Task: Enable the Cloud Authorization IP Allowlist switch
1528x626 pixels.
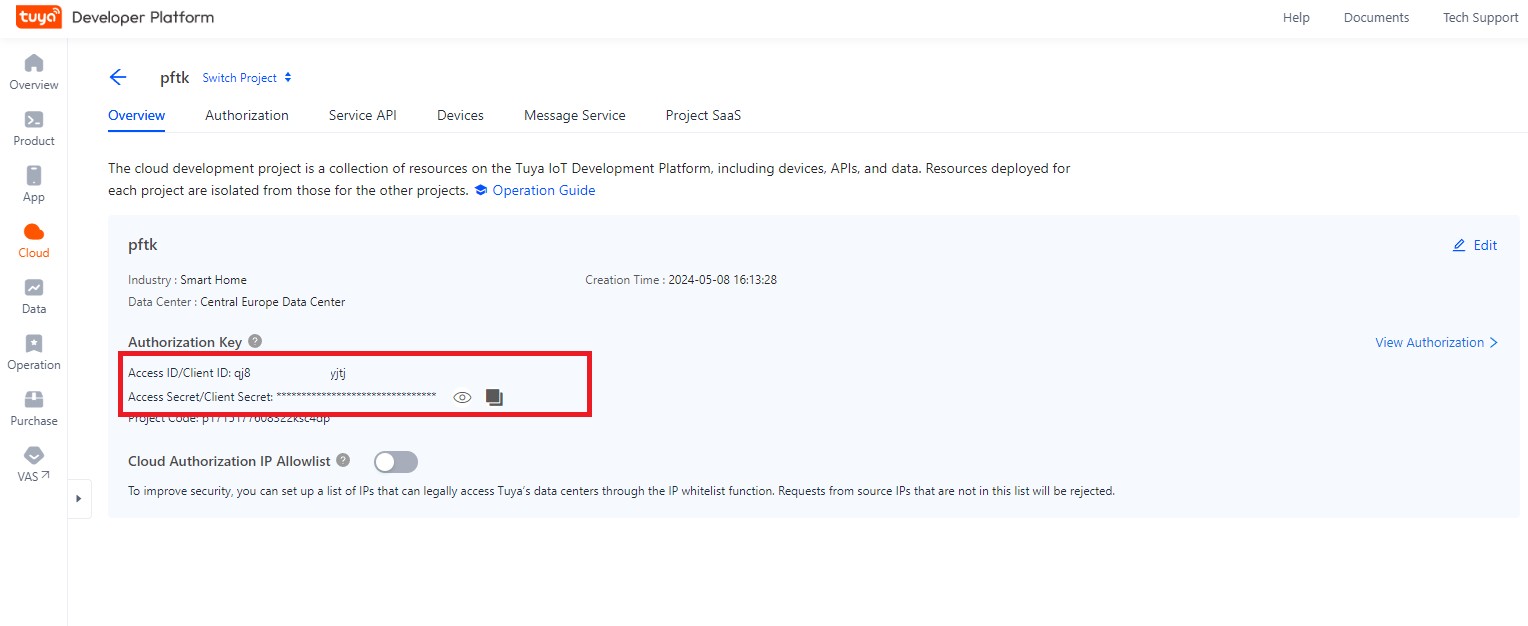Action: tap(395, 461)
